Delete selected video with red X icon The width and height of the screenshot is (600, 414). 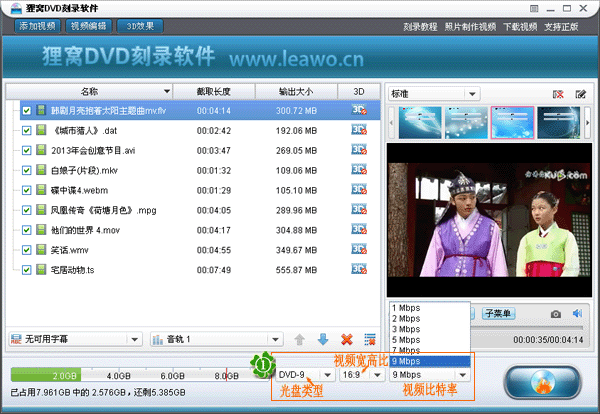347,339
